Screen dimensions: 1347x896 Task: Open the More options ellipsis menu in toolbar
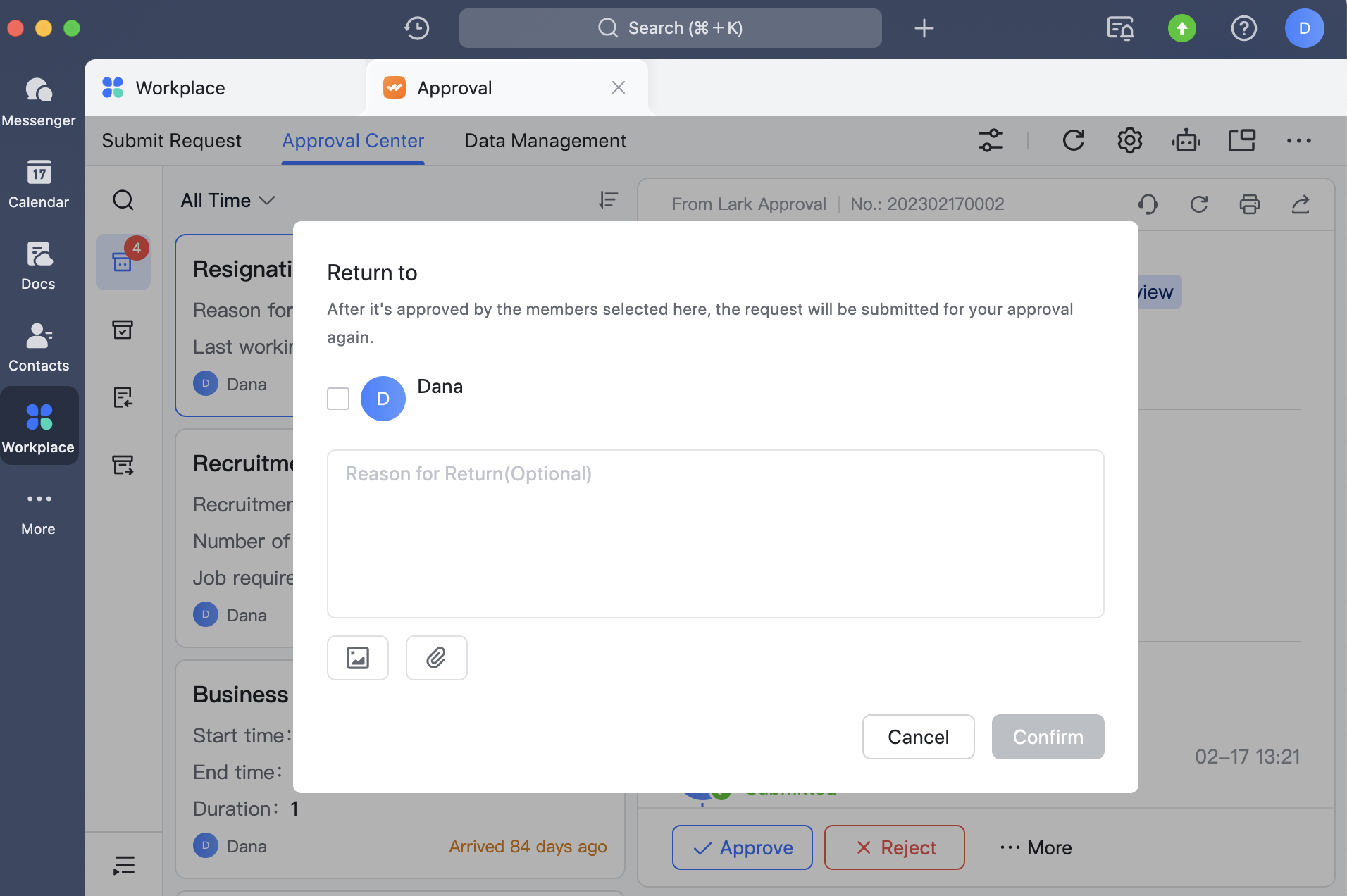click(x=1299, y=140)
